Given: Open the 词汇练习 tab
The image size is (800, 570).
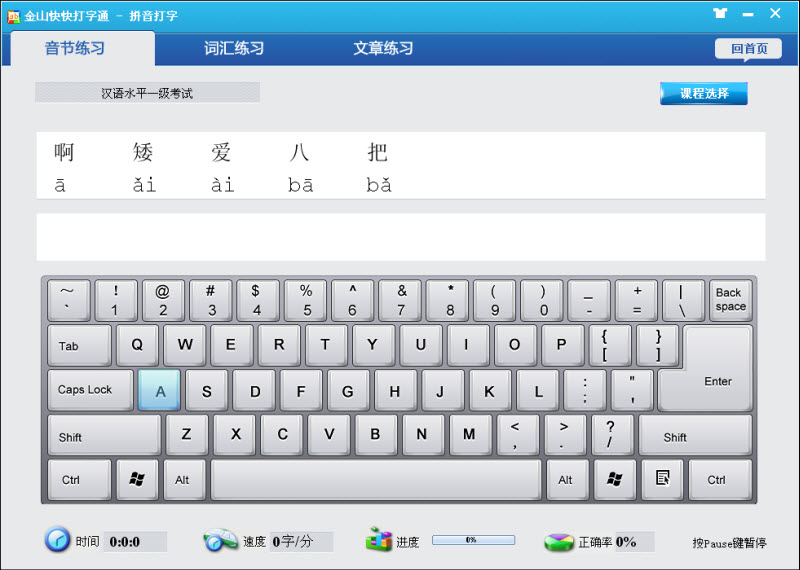Looking at the screenshot, I should click(x=234, y=48).
